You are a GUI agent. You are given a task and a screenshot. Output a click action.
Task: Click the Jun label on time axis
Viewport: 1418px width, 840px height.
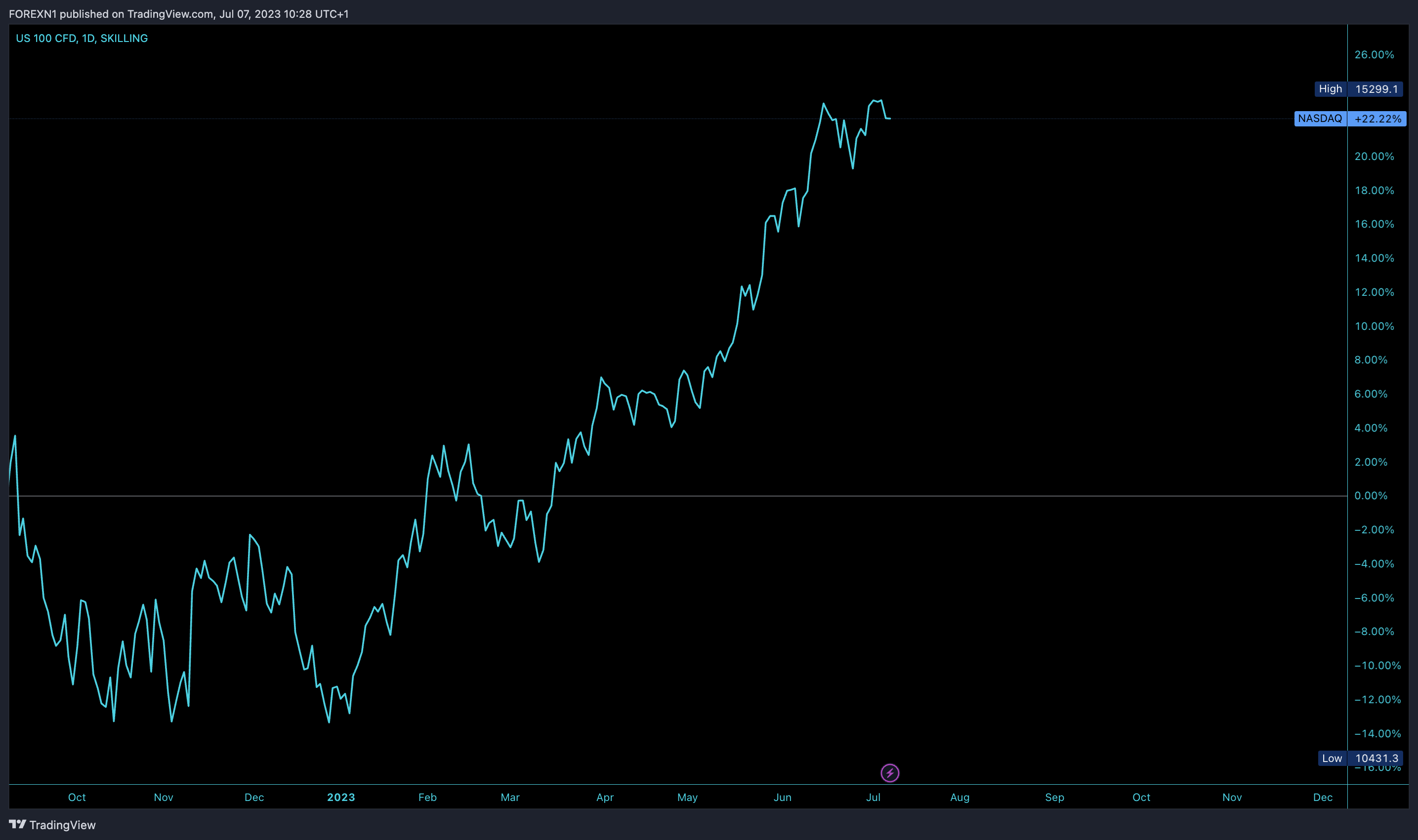[x=783, y=797]
